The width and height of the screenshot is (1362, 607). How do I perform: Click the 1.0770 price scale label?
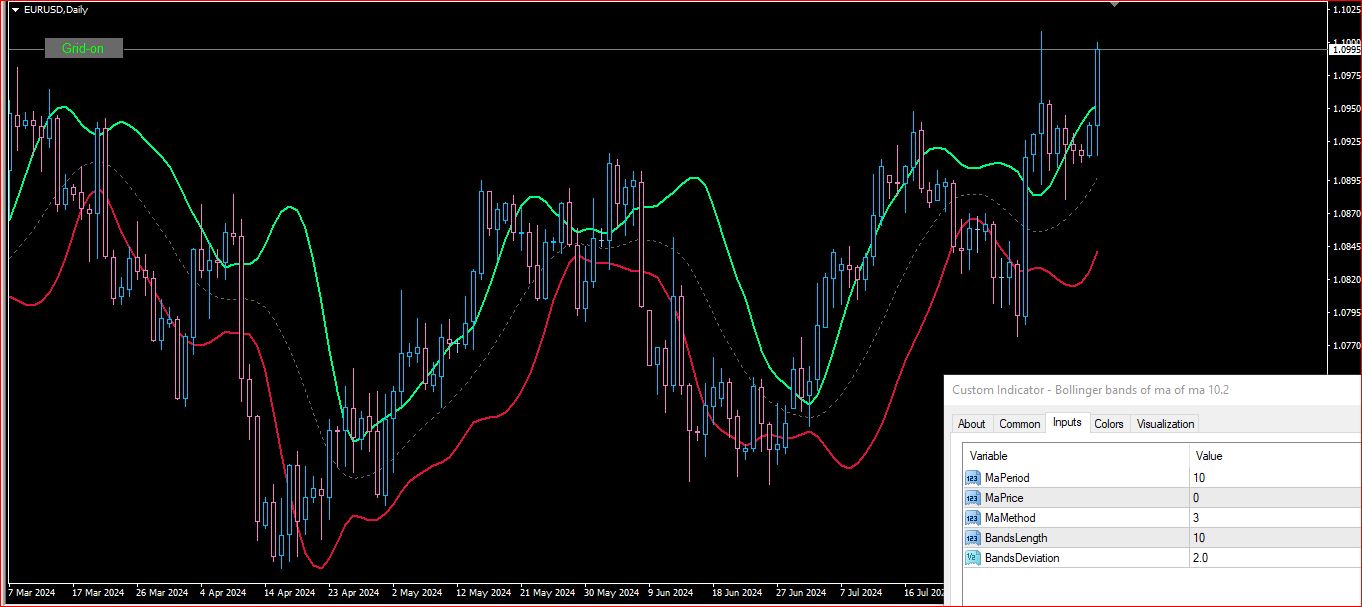pos(1346,346)
